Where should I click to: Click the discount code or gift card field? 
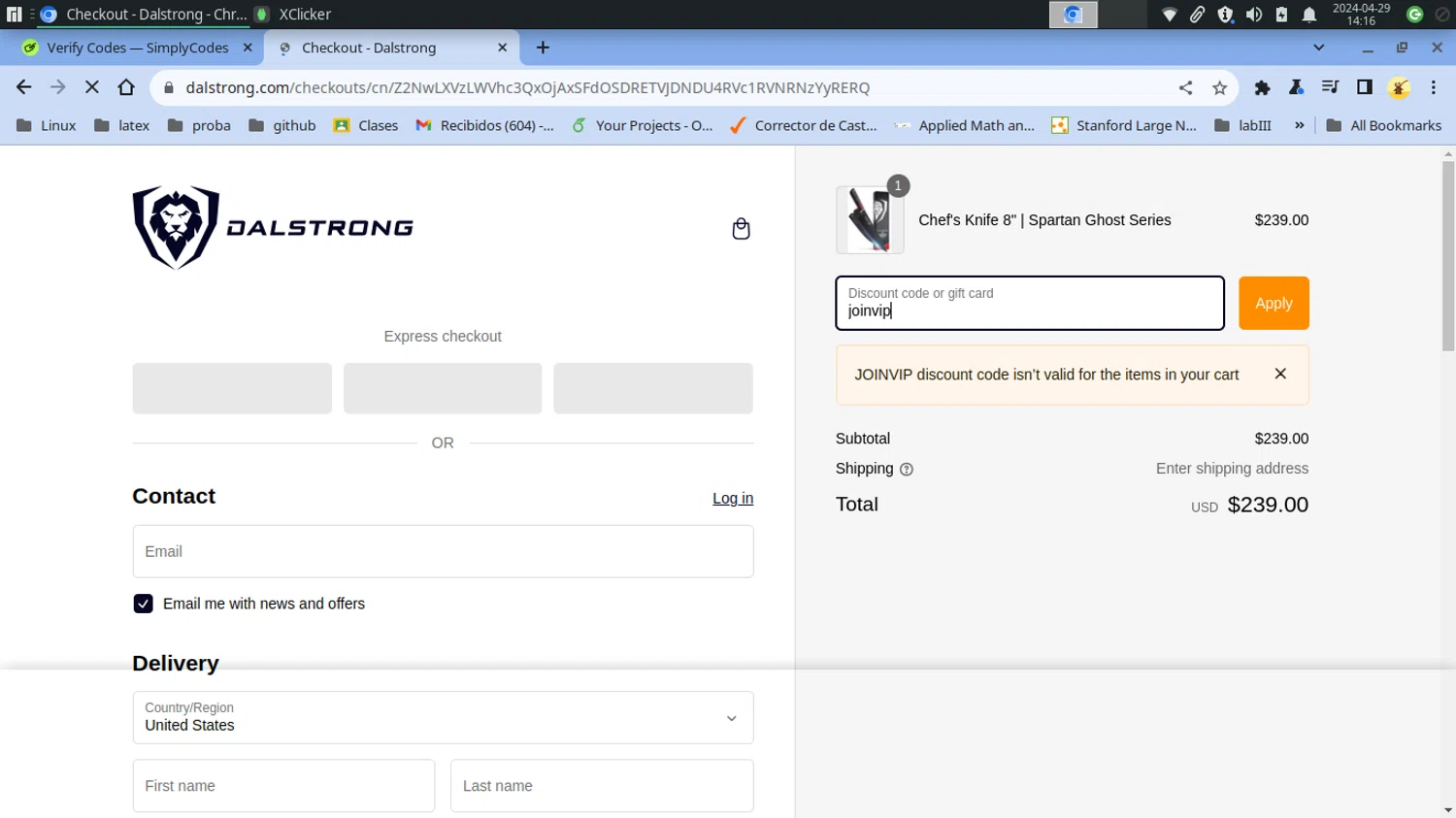pyautogui.click(x=1030, y=303)
